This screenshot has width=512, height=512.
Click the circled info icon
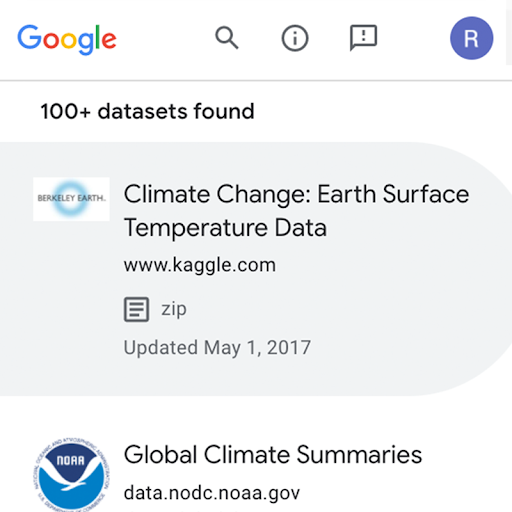(x=295, y=38)
